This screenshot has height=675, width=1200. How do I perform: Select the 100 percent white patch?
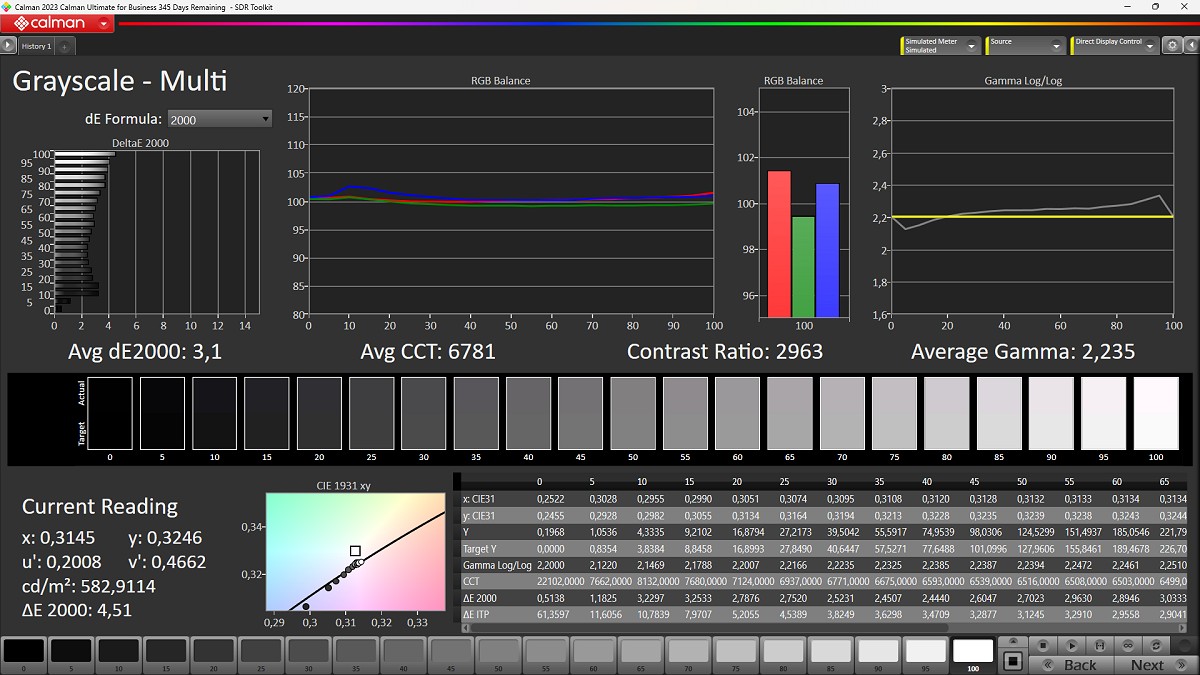(973, 652)
